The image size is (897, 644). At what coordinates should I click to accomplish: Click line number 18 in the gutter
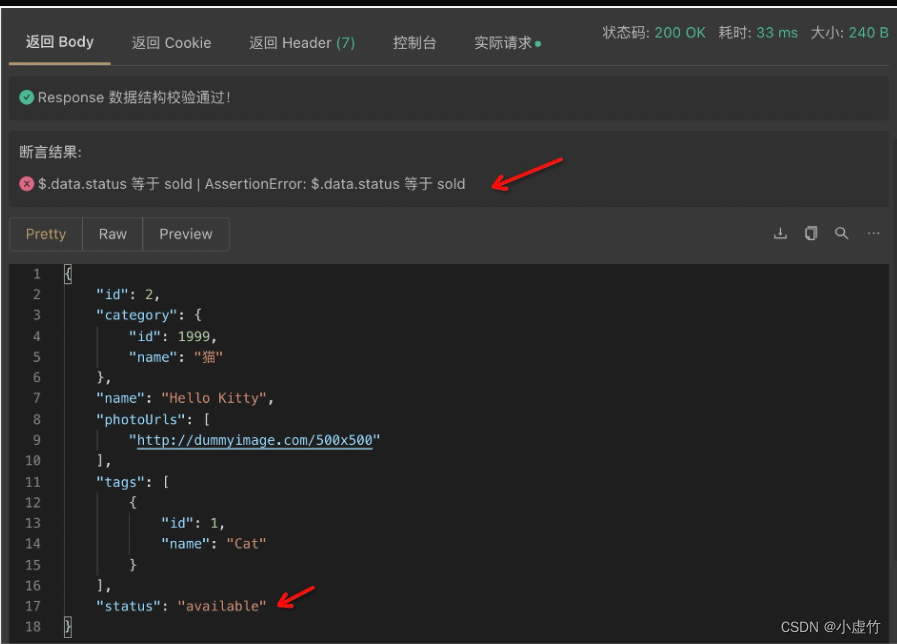(x=33, y=626)
